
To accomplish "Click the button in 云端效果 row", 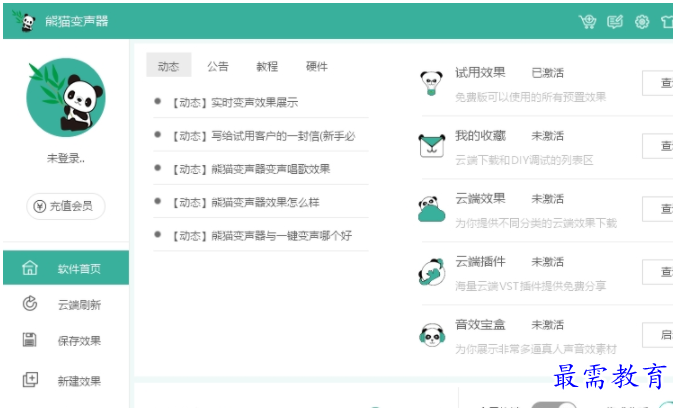I will 658,209.
